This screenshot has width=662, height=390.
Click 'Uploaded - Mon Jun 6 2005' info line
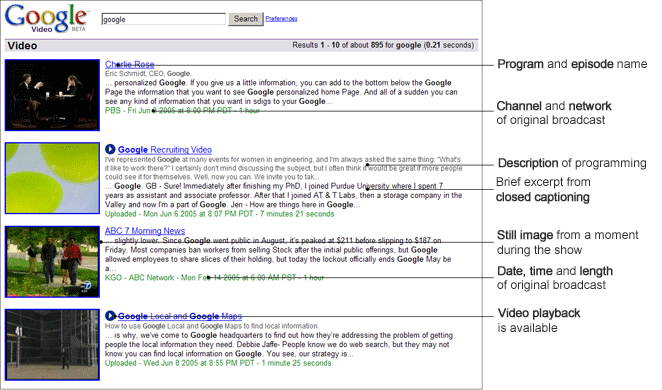tap(220, 214)
